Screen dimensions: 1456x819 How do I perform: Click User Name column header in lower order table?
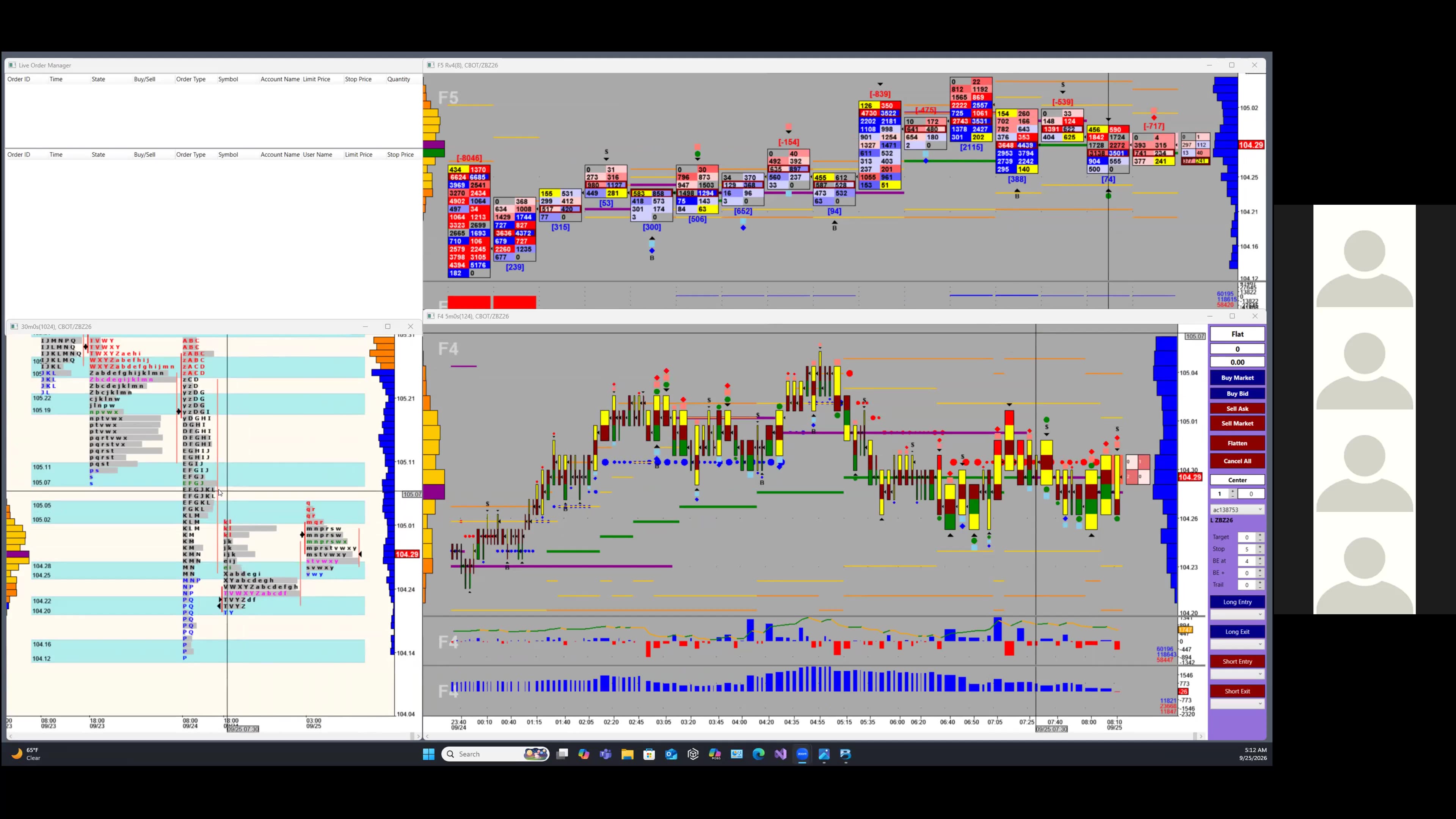[317, 154]
